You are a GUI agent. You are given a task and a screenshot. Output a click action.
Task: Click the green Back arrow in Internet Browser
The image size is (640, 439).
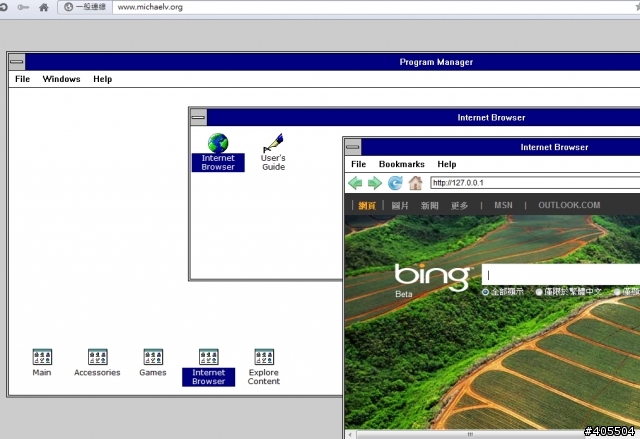click(356, 183)
